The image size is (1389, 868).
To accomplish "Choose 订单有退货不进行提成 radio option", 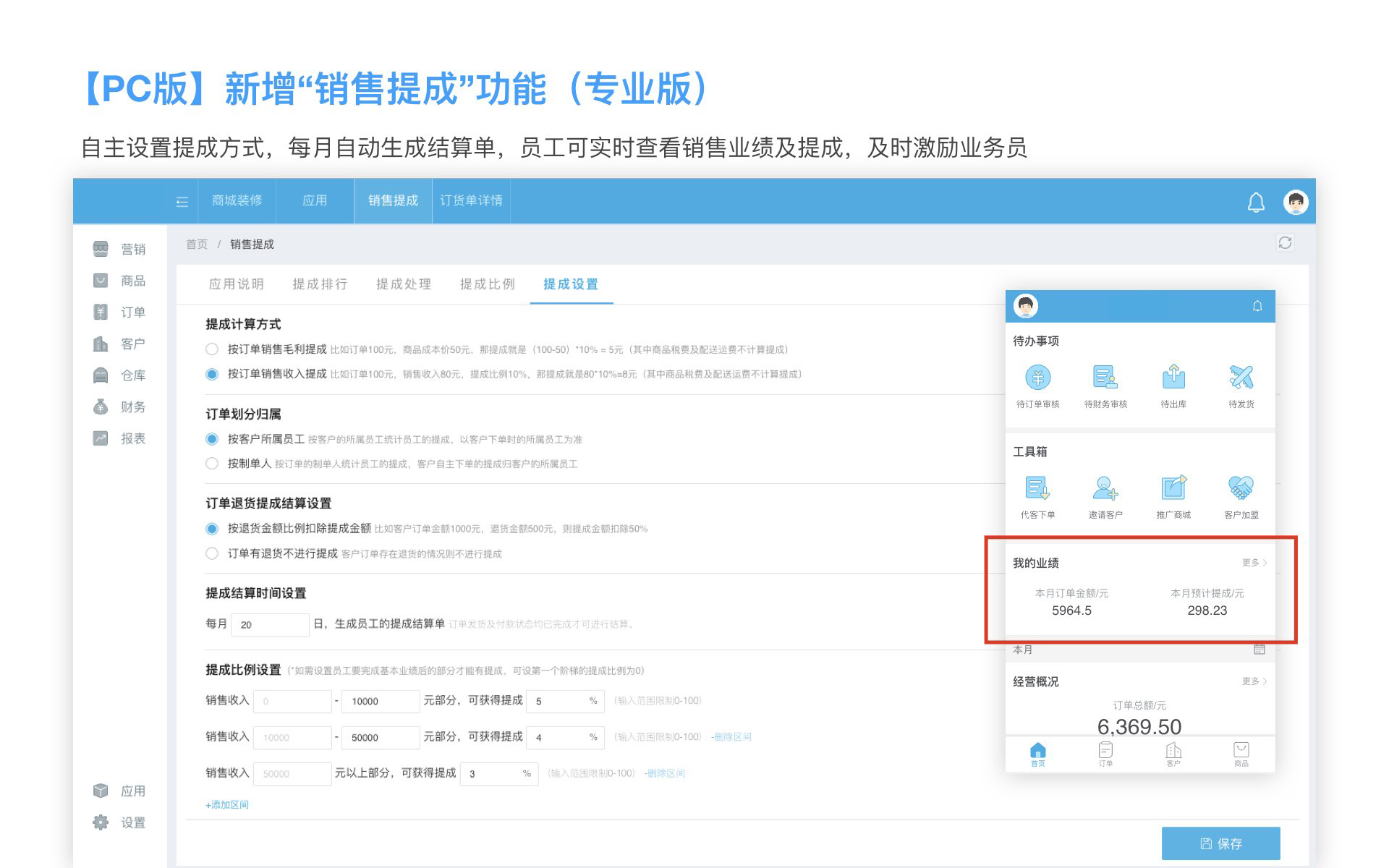I will pos(212,553).
